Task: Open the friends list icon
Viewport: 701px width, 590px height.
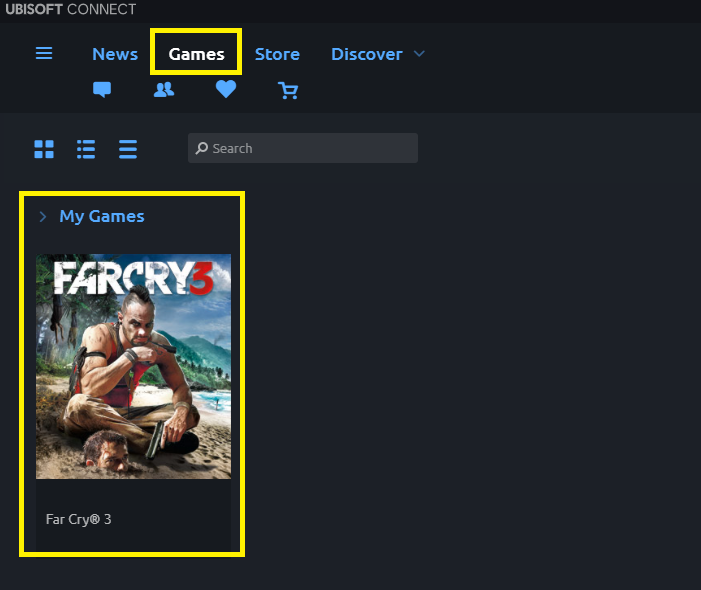Action: pos(164,89)
